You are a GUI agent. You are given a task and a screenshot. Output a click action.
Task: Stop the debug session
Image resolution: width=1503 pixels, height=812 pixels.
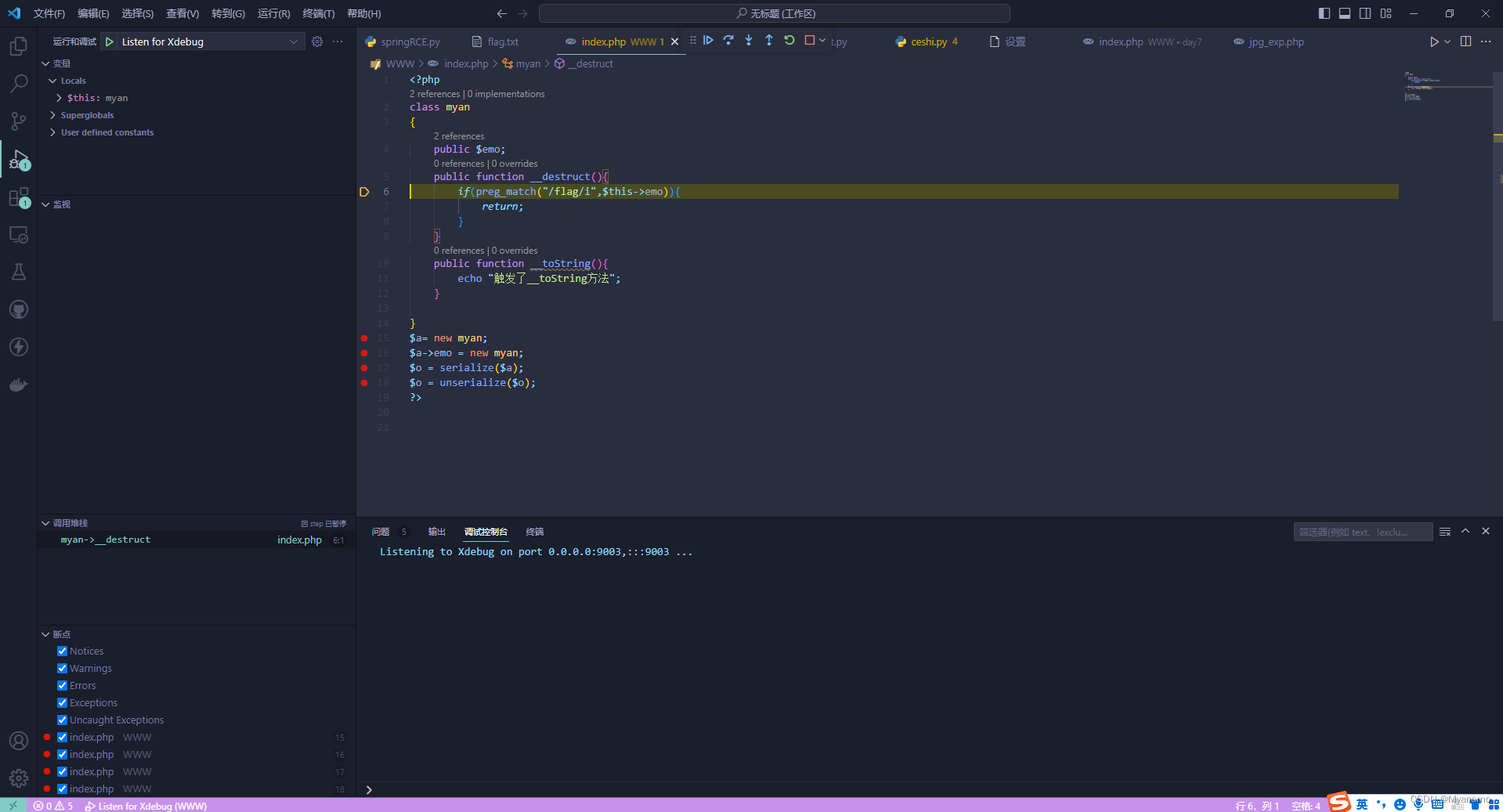[810, 40]
